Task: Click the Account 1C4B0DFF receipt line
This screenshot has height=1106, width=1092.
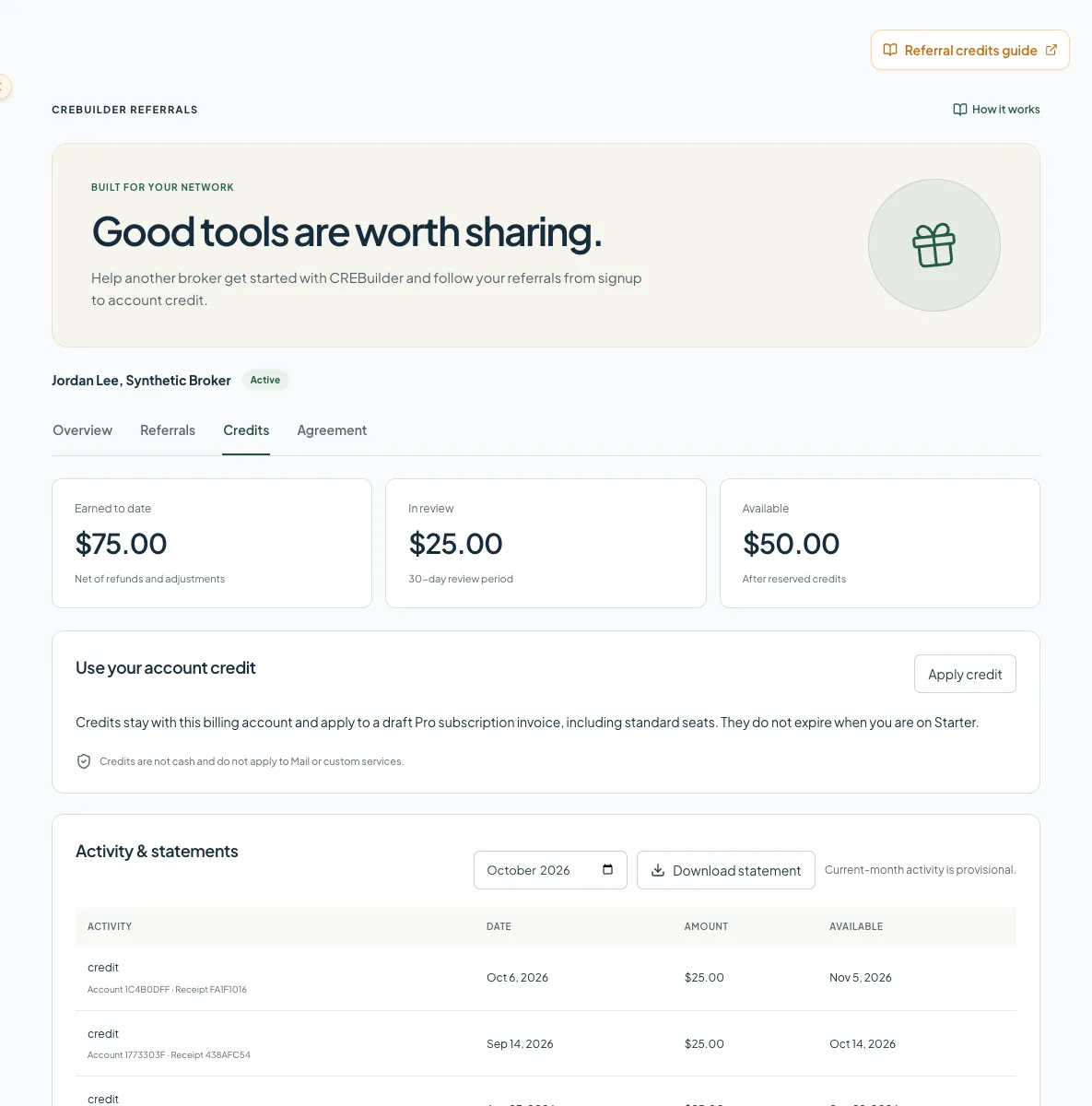Action: 167,990
